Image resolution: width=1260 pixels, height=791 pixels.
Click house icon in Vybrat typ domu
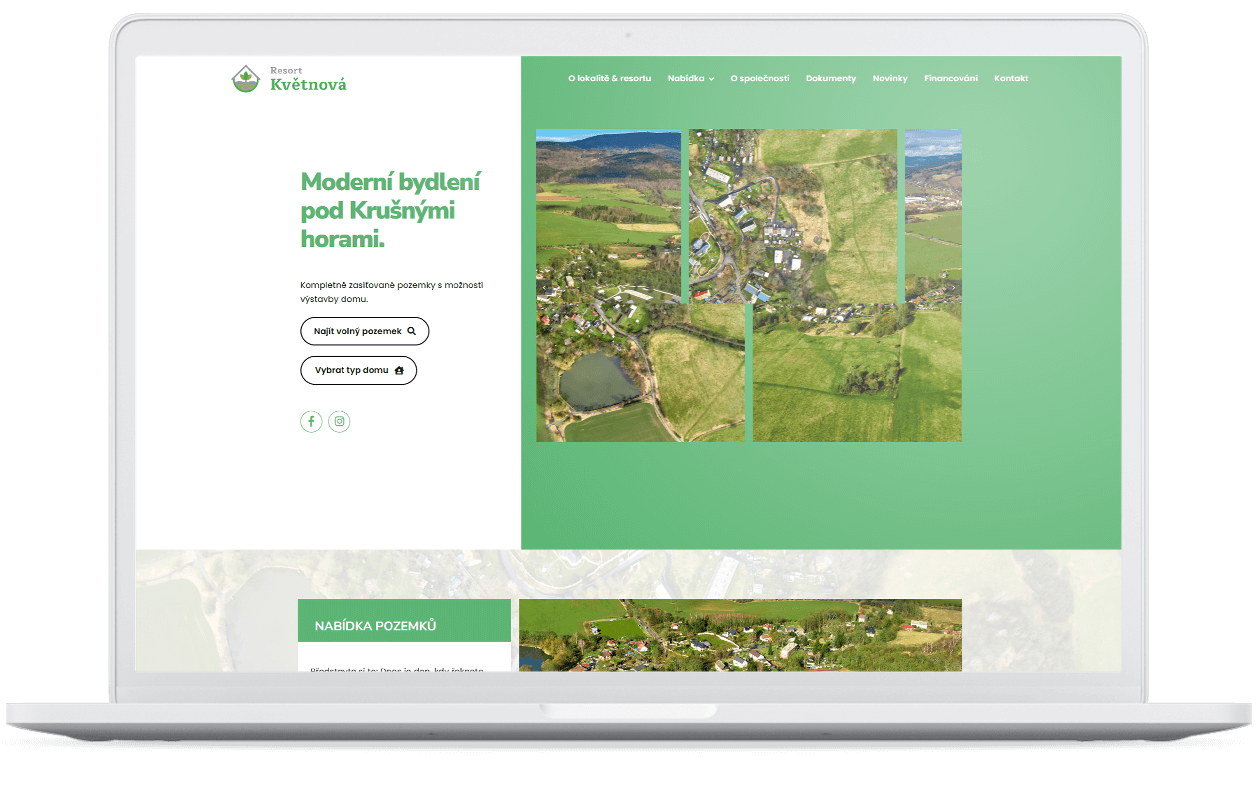[399, 370]
